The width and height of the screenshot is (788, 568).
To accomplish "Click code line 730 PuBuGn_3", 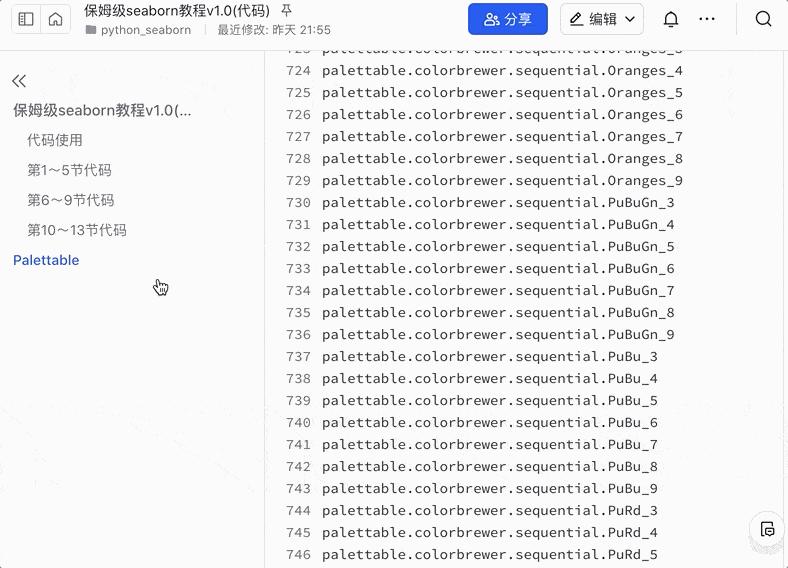I will click(x=498, y=203).
